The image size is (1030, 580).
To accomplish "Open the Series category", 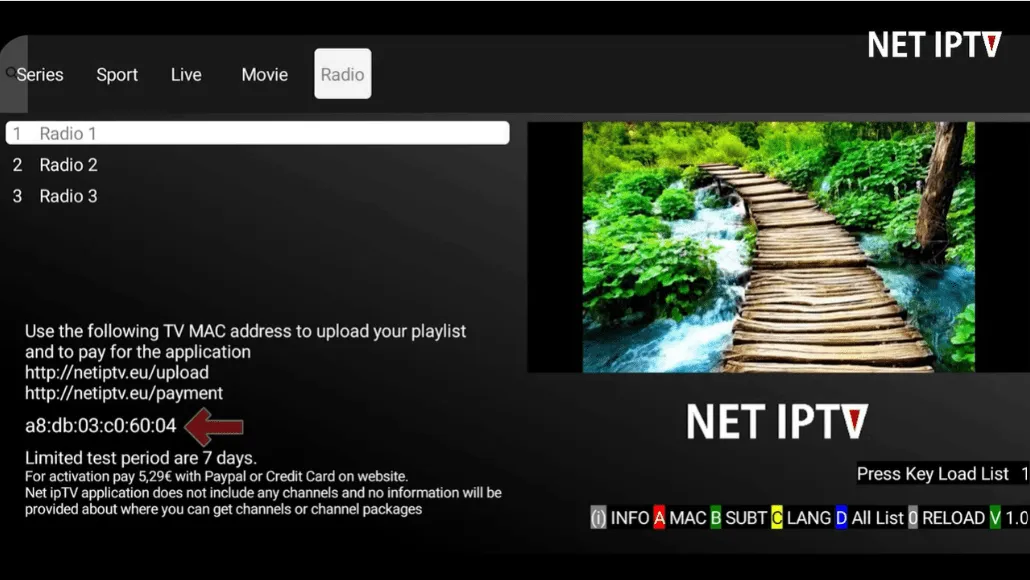I will coord(40,74).
